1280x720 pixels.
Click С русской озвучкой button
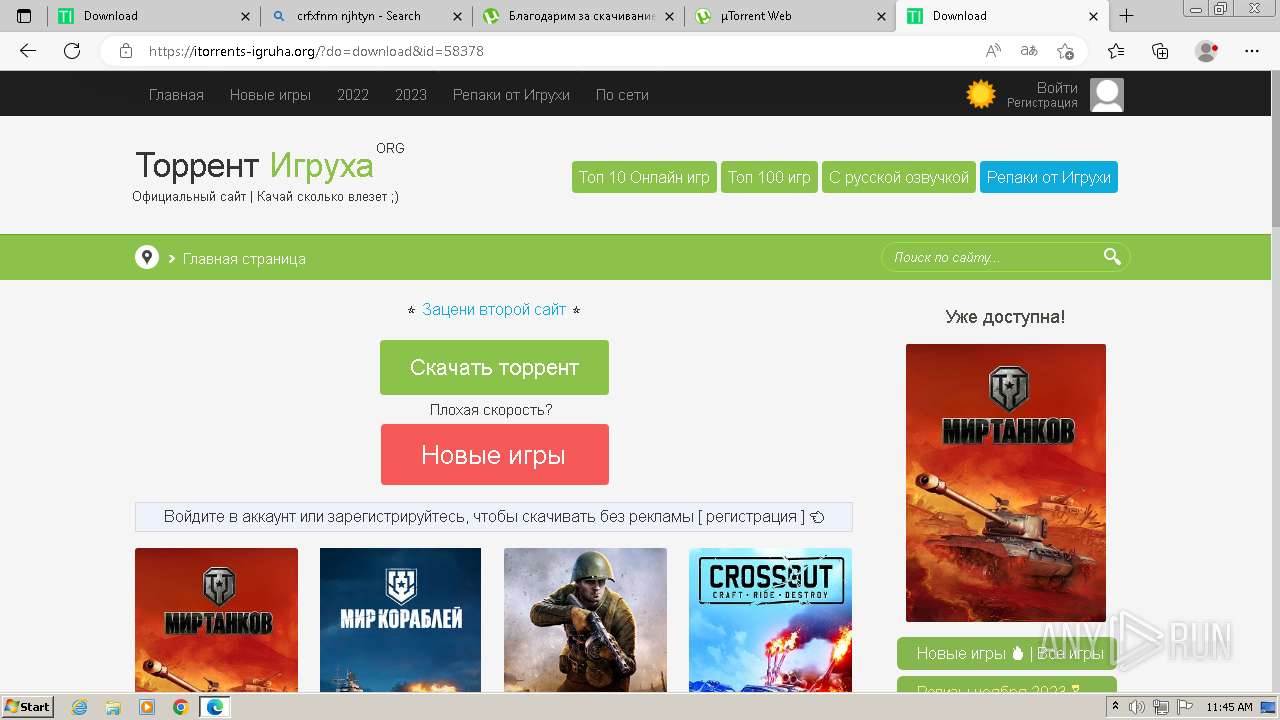(899, 177)
